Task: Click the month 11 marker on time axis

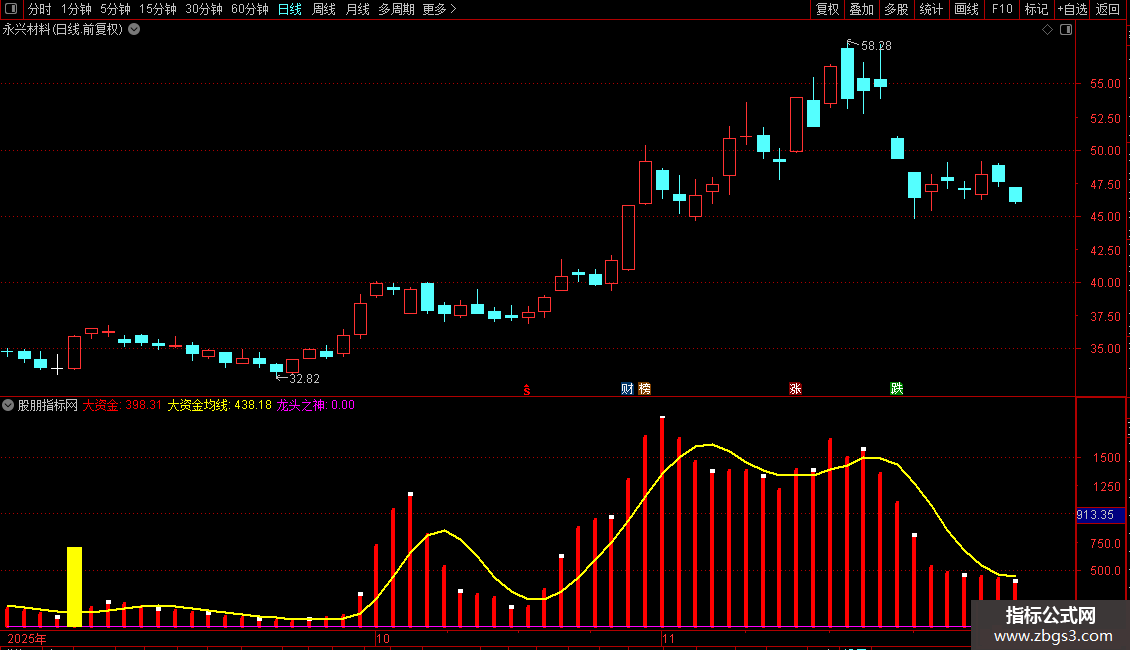Action: (x=668, y=638)
